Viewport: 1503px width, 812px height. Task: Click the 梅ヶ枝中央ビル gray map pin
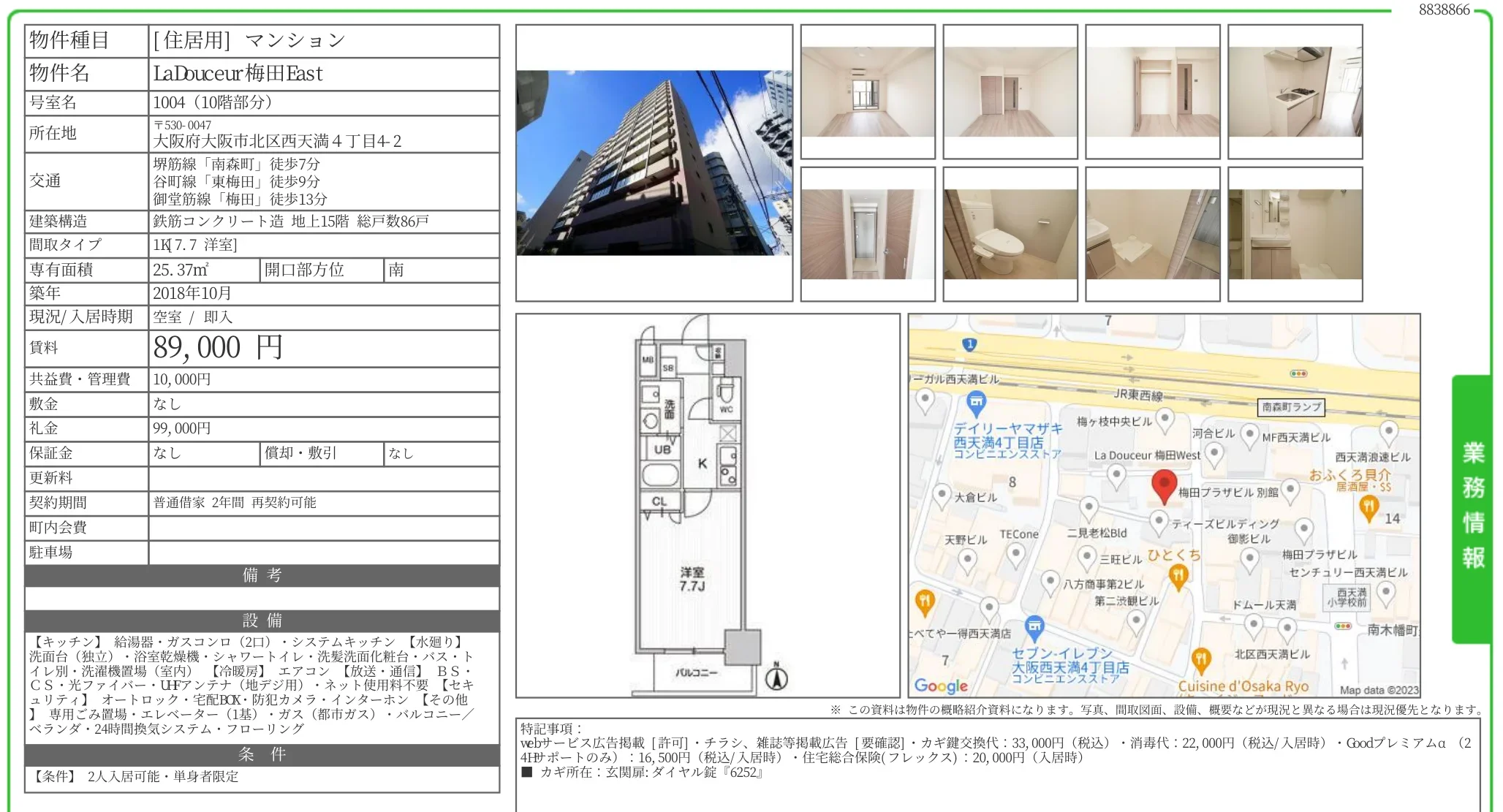coord(1165,419)
